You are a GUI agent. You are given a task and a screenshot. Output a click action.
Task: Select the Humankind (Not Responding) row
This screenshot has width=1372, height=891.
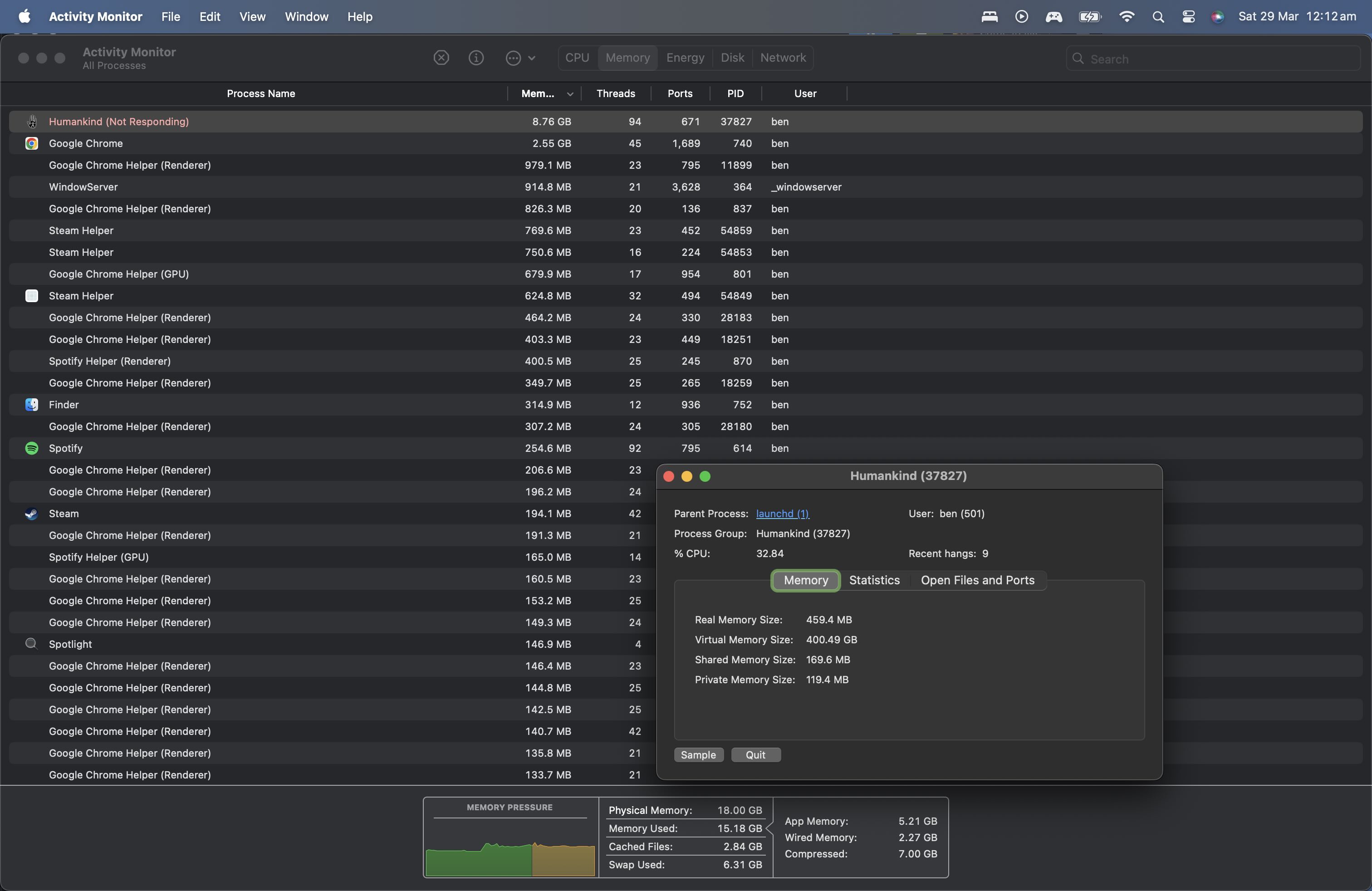[686, 122]
